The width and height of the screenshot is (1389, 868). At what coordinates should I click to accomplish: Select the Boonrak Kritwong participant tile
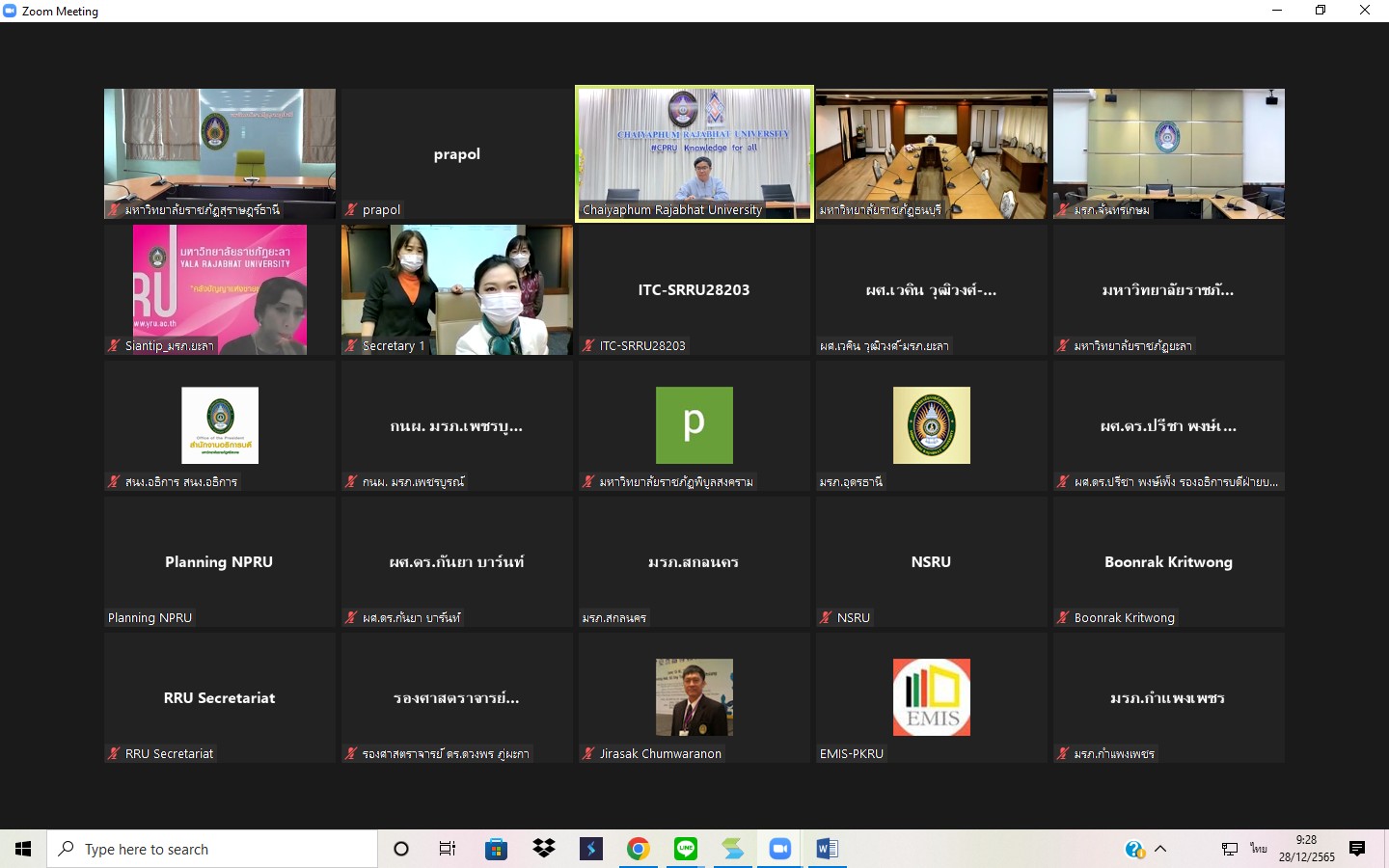(x=1169, y=561)
